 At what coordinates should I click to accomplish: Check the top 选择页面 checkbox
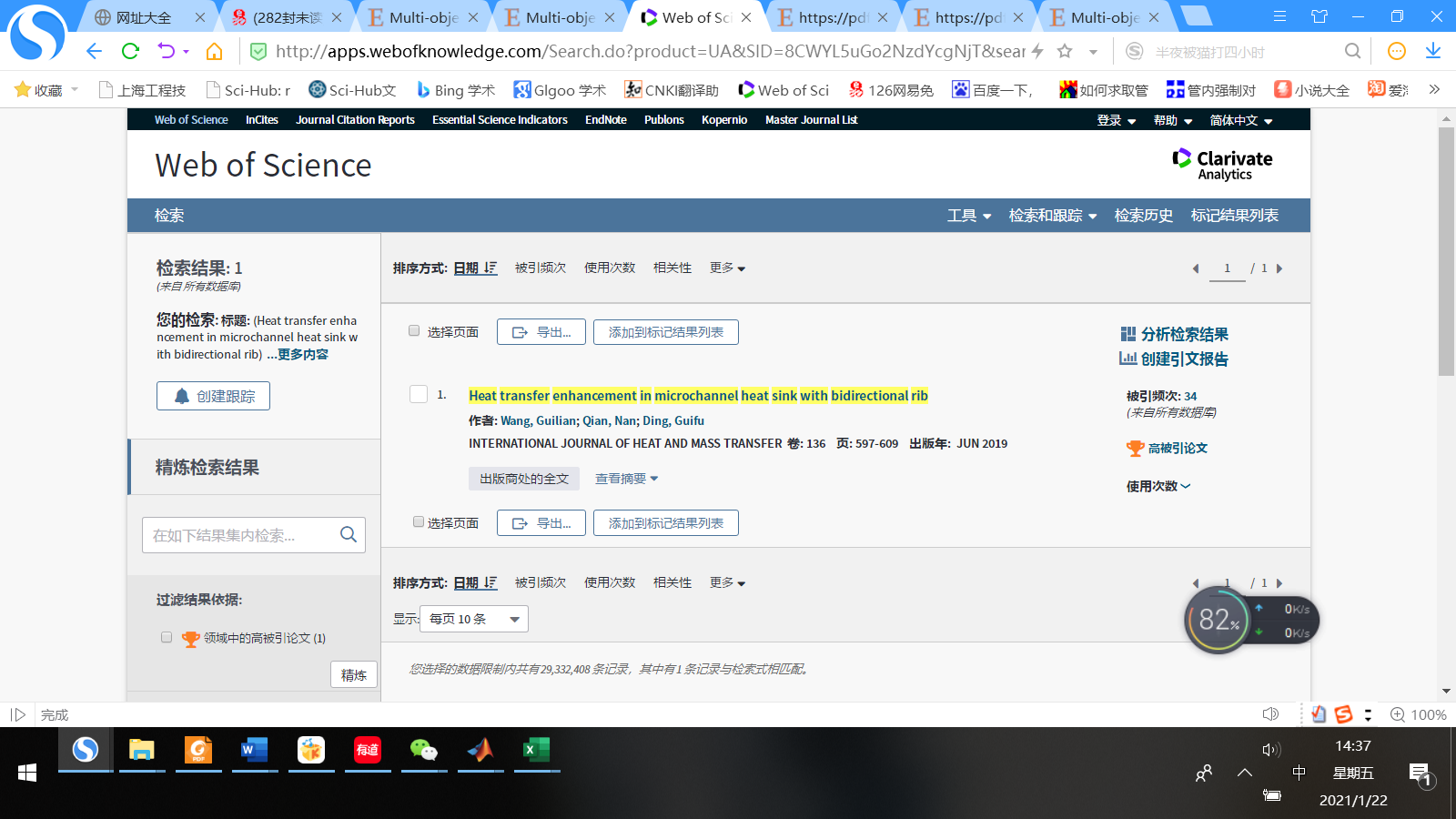pos(414,331)
